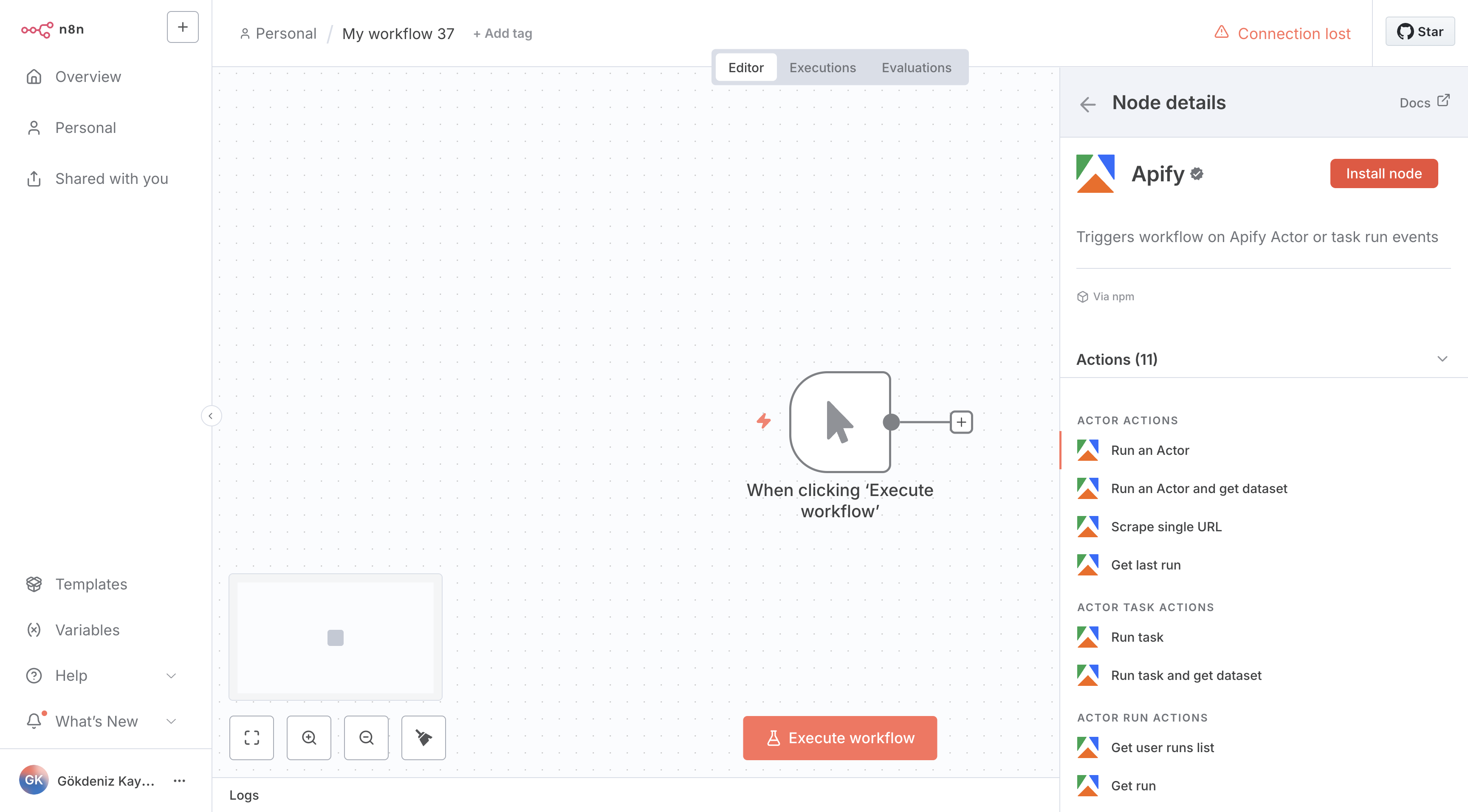Click the Install node button

click(x=1383, y=173)
